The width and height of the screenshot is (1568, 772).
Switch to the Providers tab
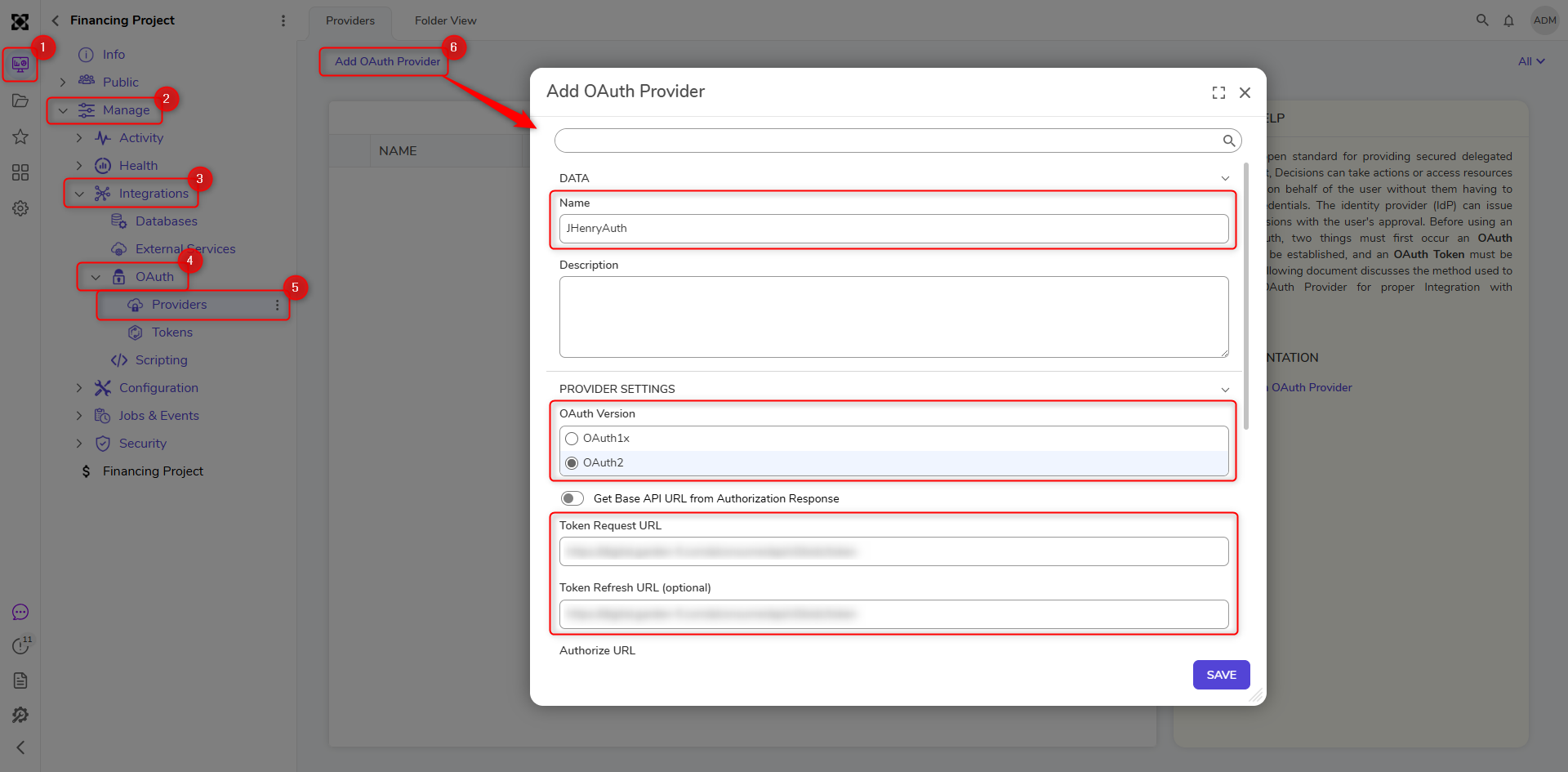click(350, 21)
